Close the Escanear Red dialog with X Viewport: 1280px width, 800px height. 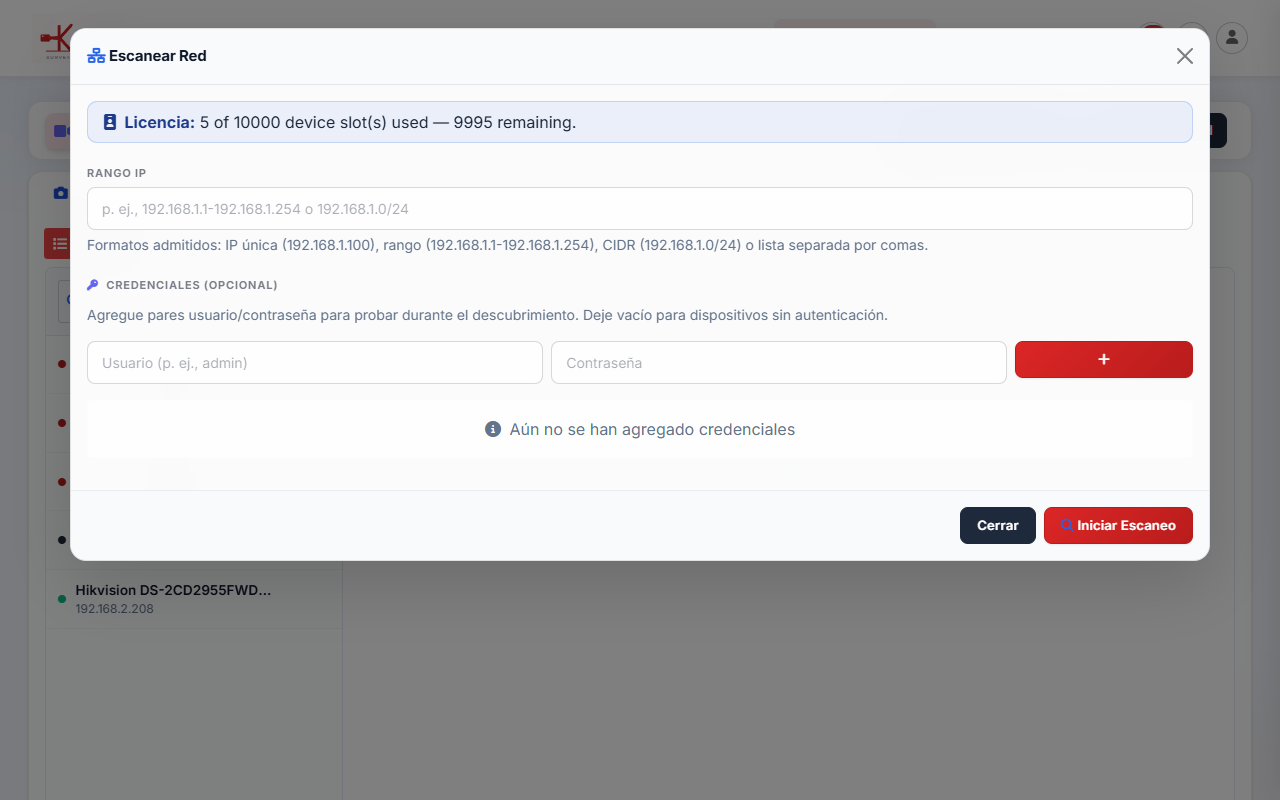pos(1185,56)
